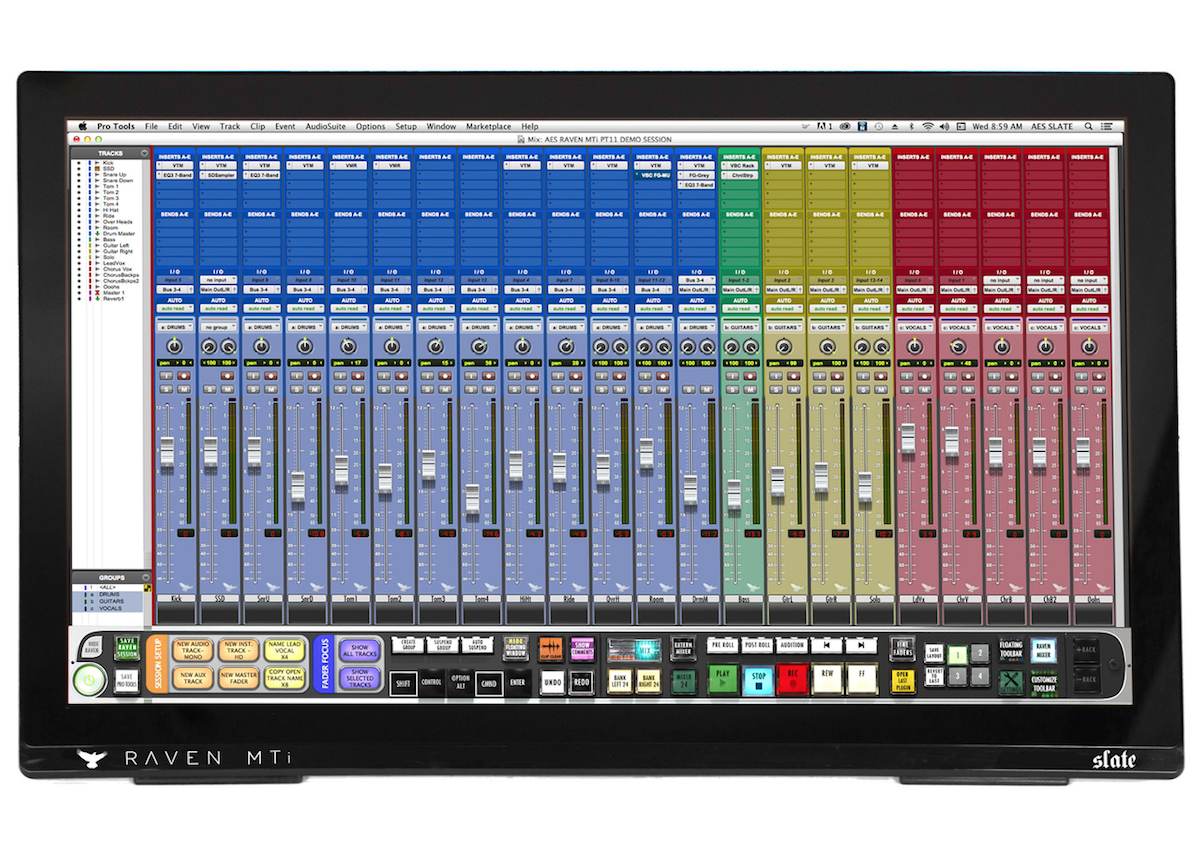The image size is (1198, 864).
Task: Open Kick channel's auto read dropdown
Action: coord(174,309)
